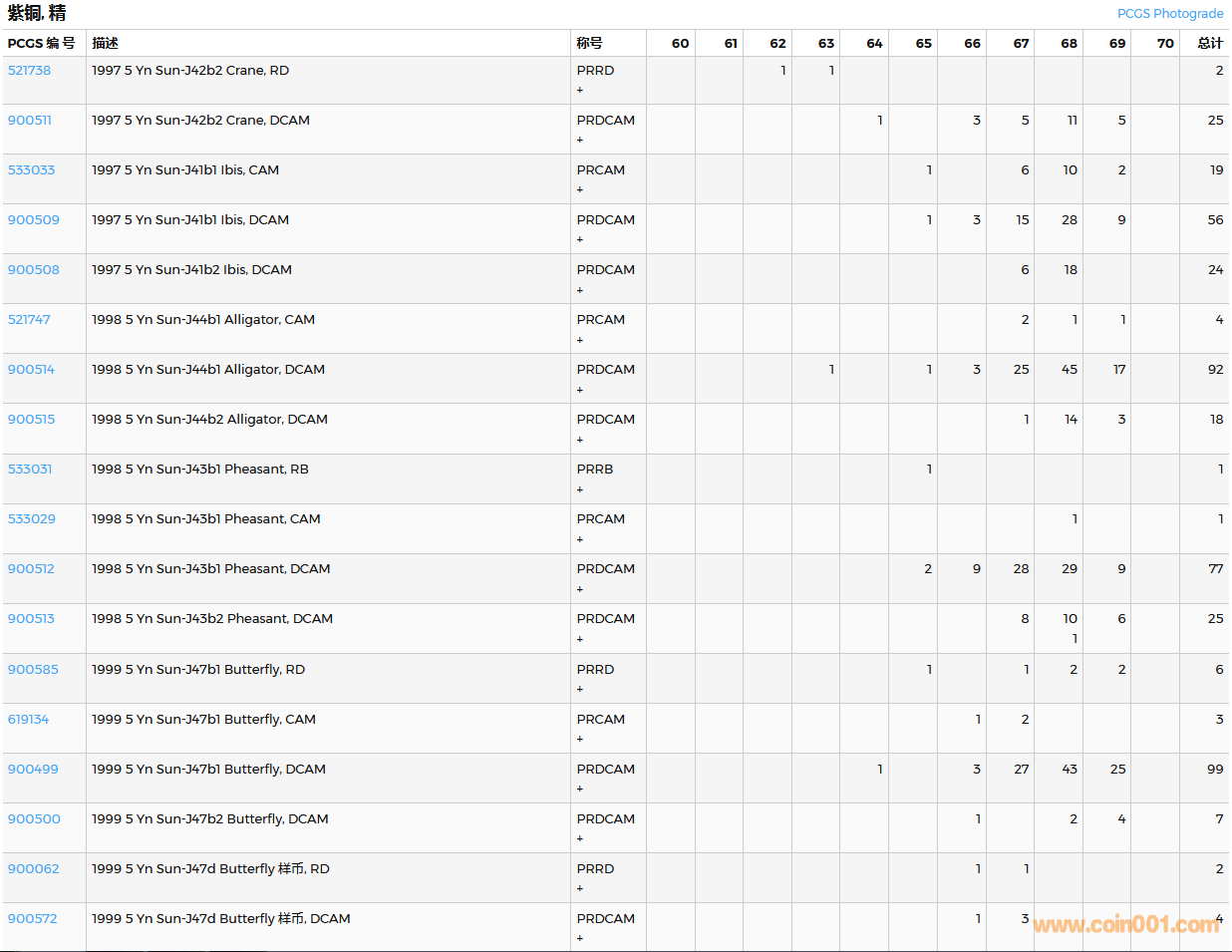Click coin number 900511 link
The width and height of the screenshot is (1232, 952).
click(29, 121)
